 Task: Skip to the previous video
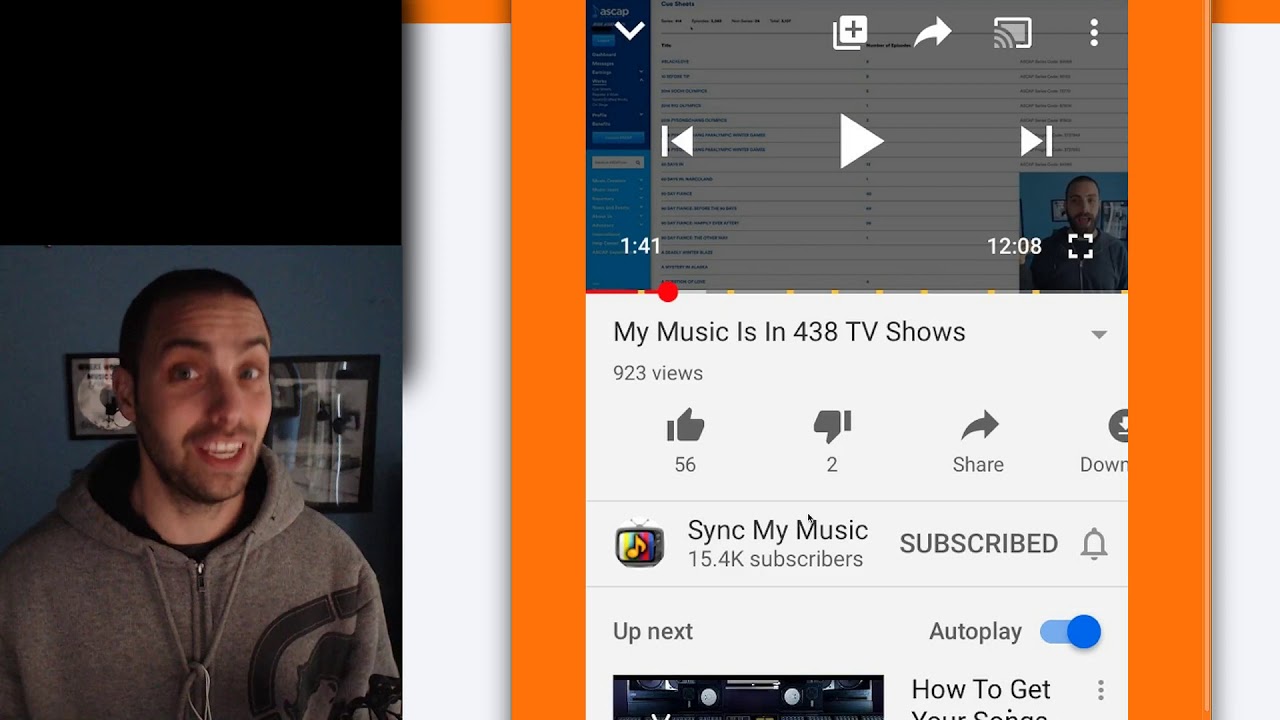pos(677,141)
